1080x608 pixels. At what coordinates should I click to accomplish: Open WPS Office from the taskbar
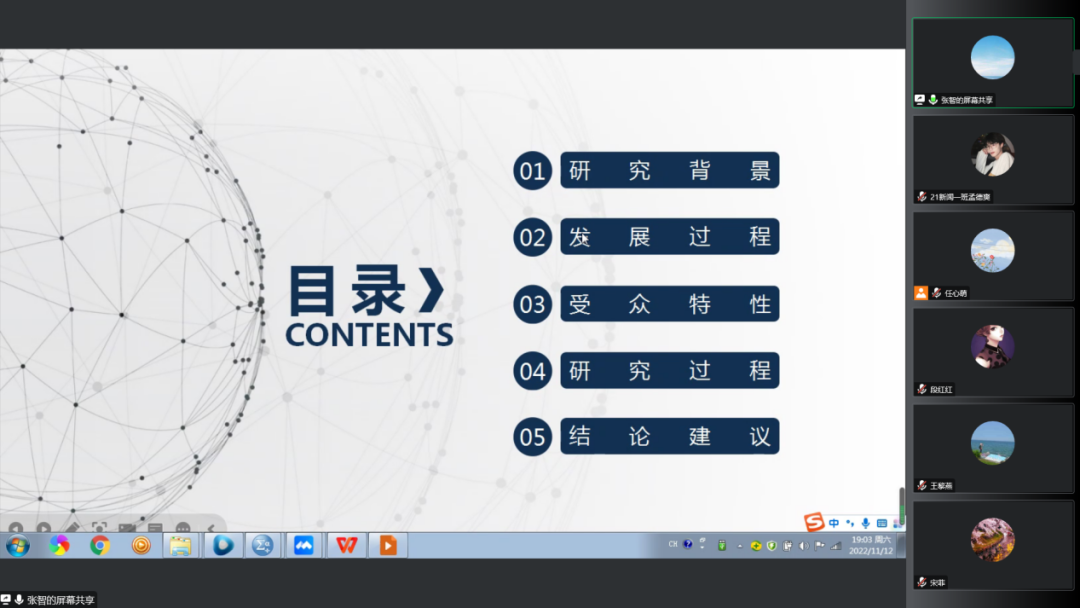345,545
